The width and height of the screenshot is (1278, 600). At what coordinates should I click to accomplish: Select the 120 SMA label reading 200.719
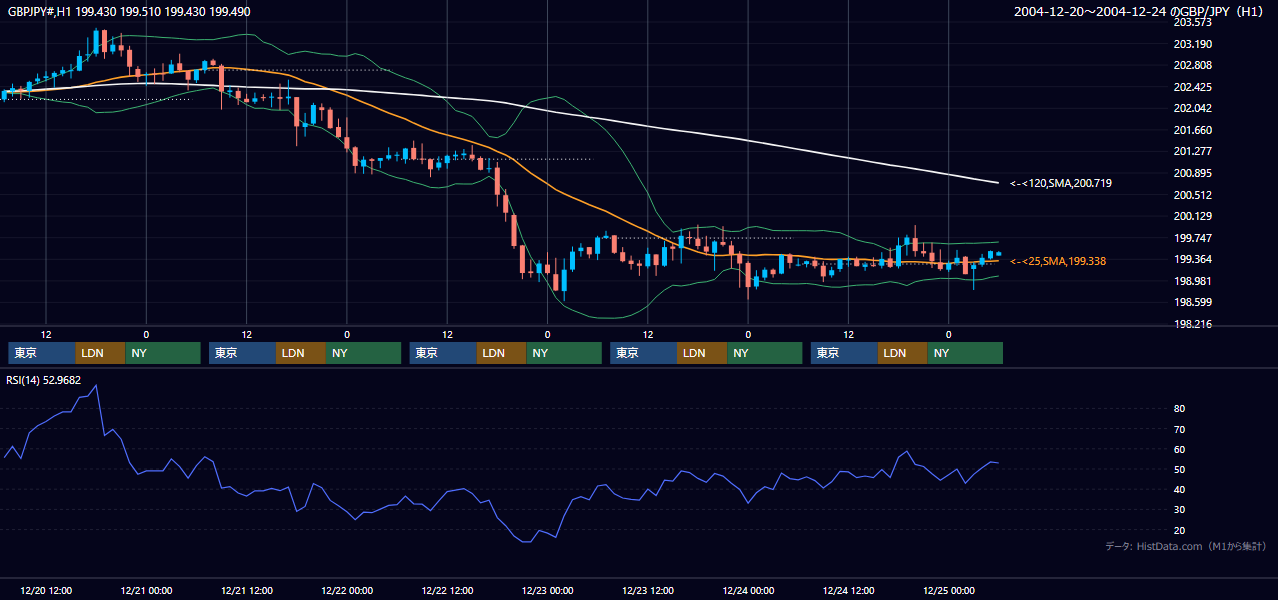[1060, 183]
